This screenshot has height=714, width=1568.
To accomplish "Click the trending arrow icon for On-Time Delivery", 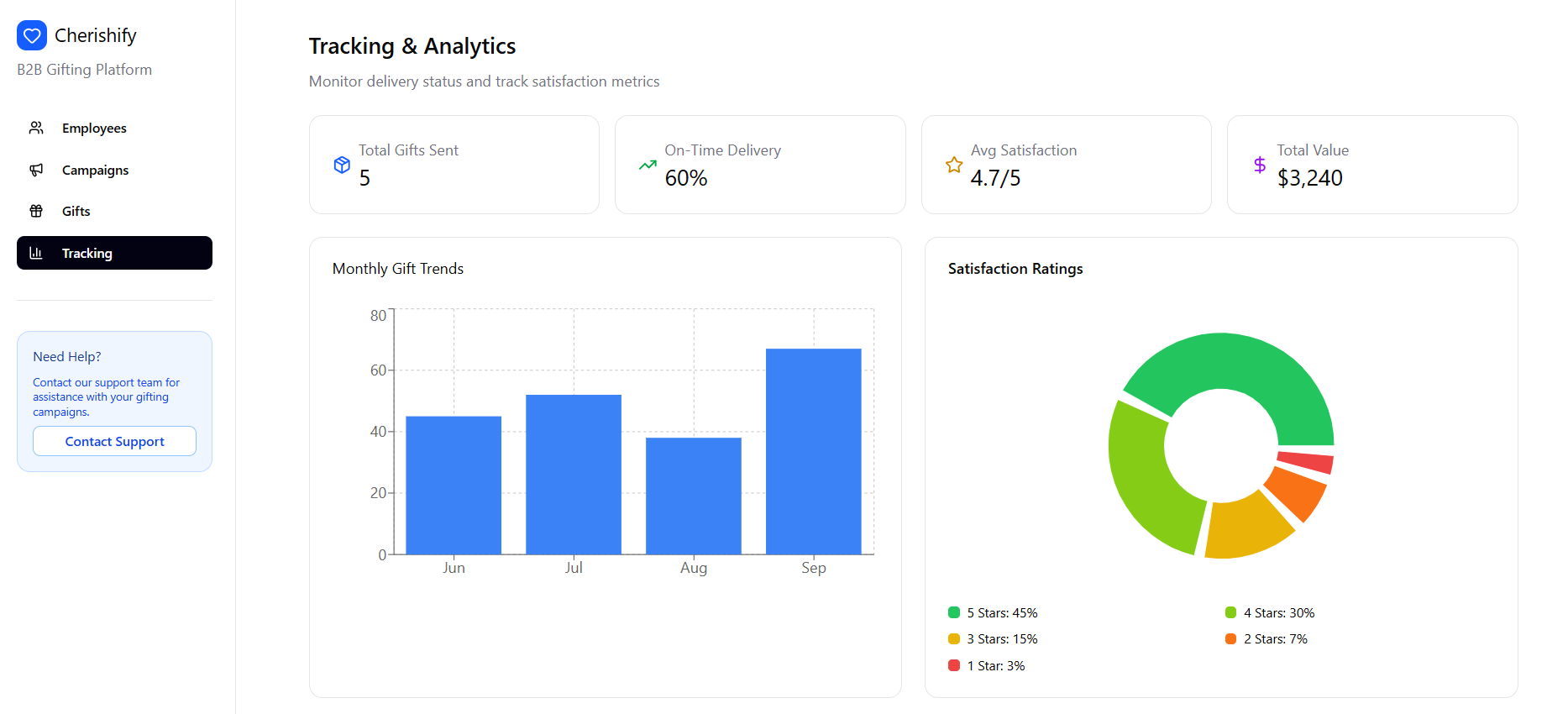I will tap(648, 165).
